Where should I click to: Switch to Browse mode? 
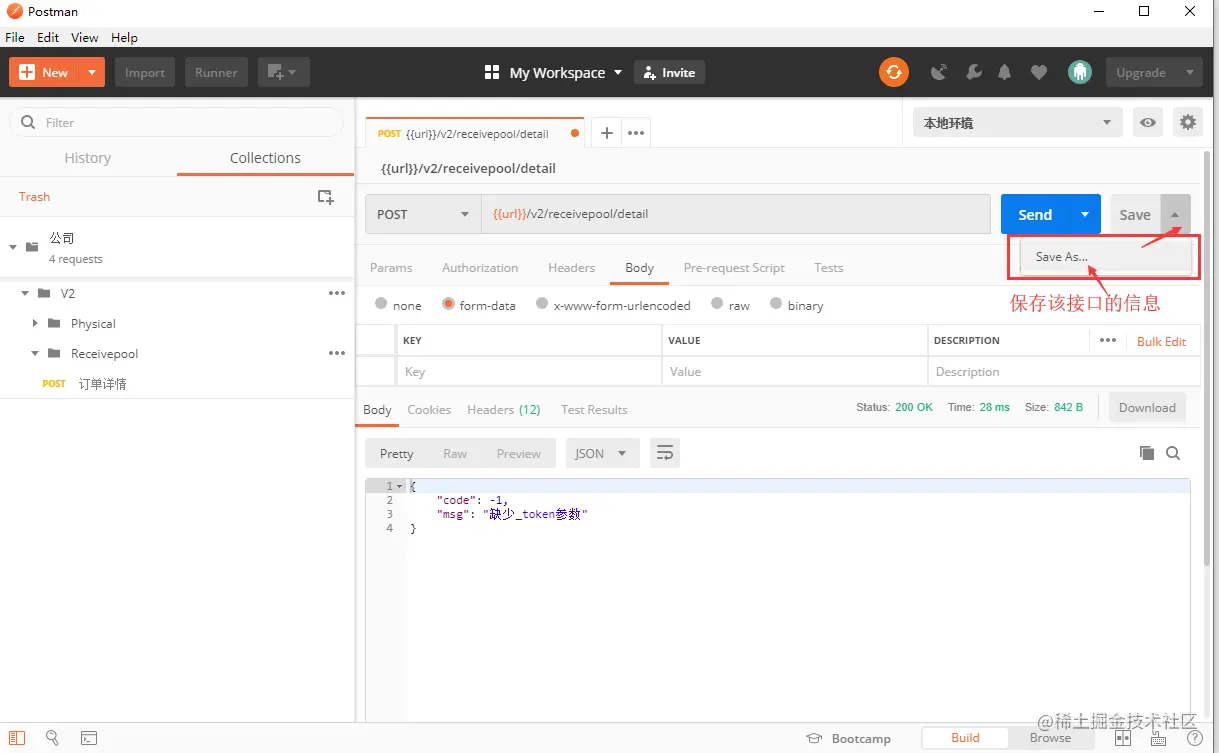[1050, 738]
